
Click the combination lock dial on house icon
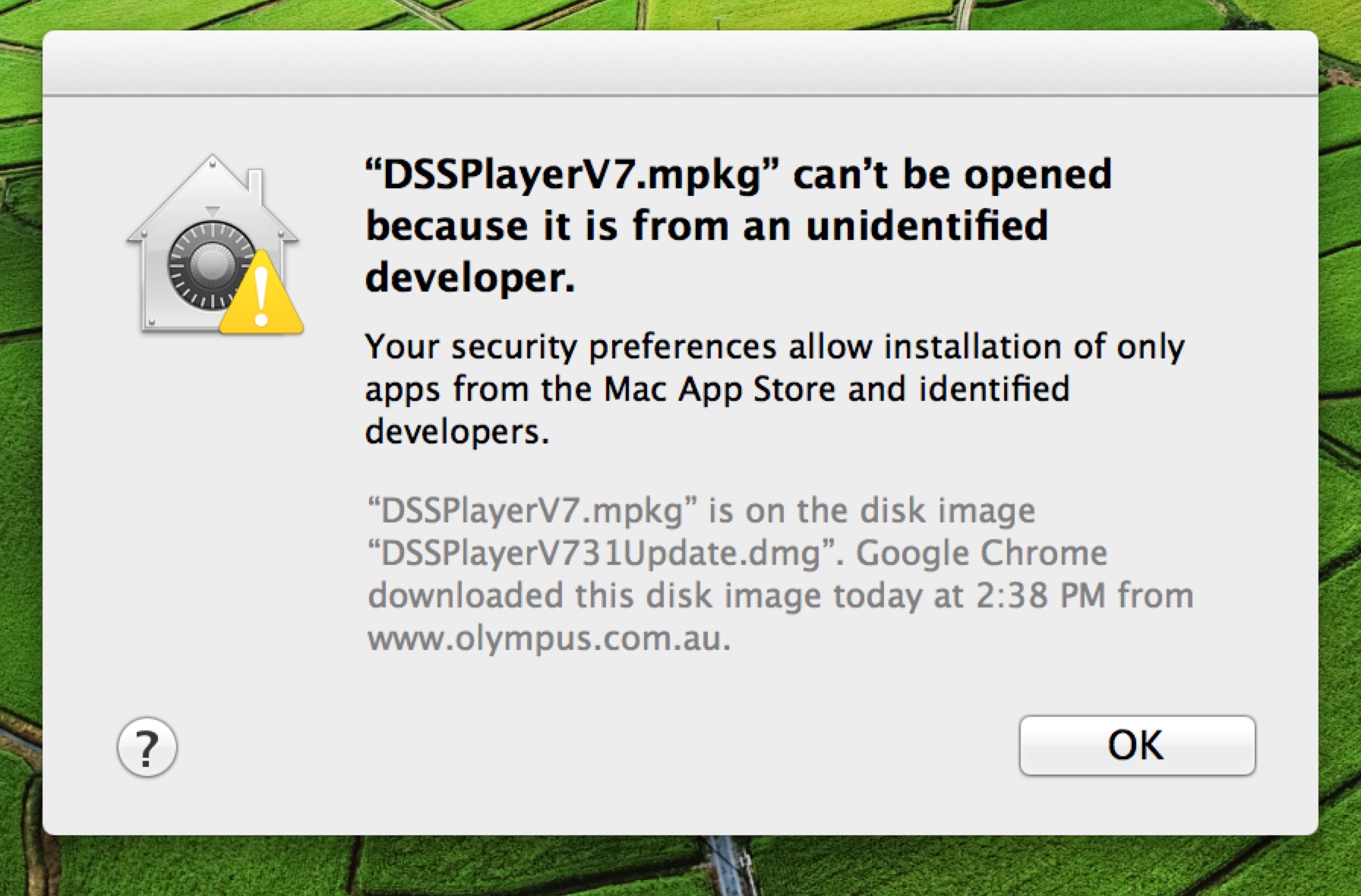click(x=210, y=265)
